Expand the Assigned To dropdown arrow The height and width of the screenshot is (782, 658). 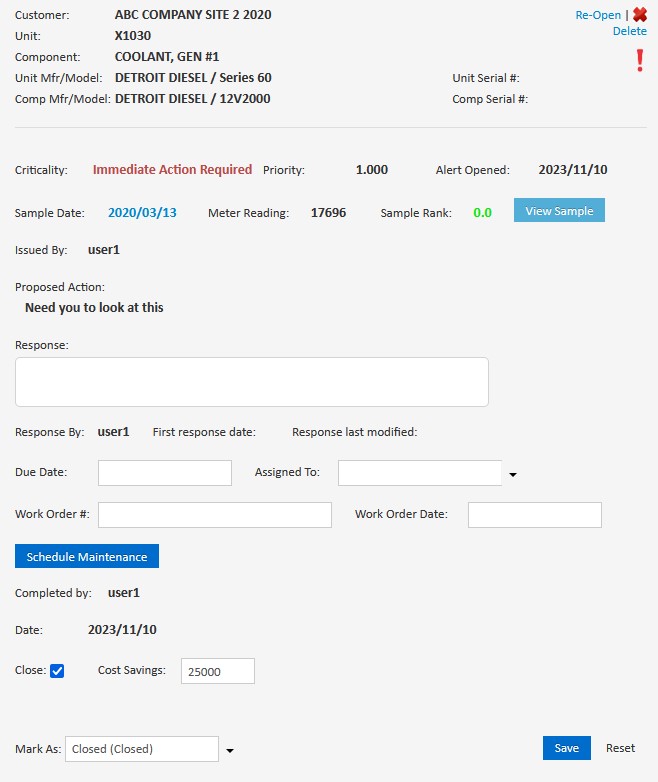click(513, 474)
